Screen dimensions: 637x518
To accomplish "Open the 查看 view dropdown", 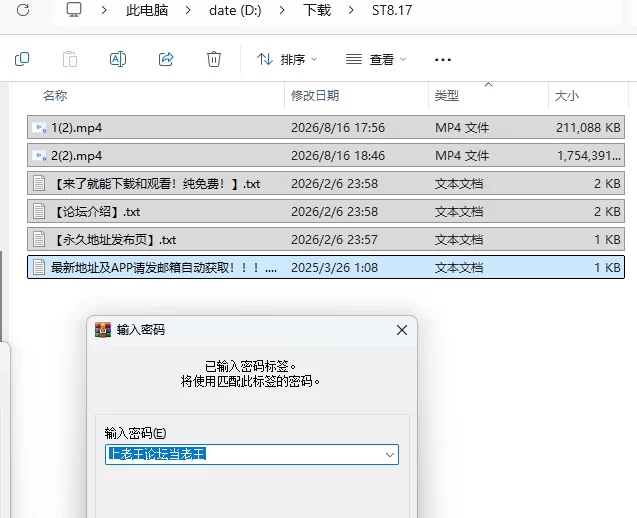I will click(376, 60).
